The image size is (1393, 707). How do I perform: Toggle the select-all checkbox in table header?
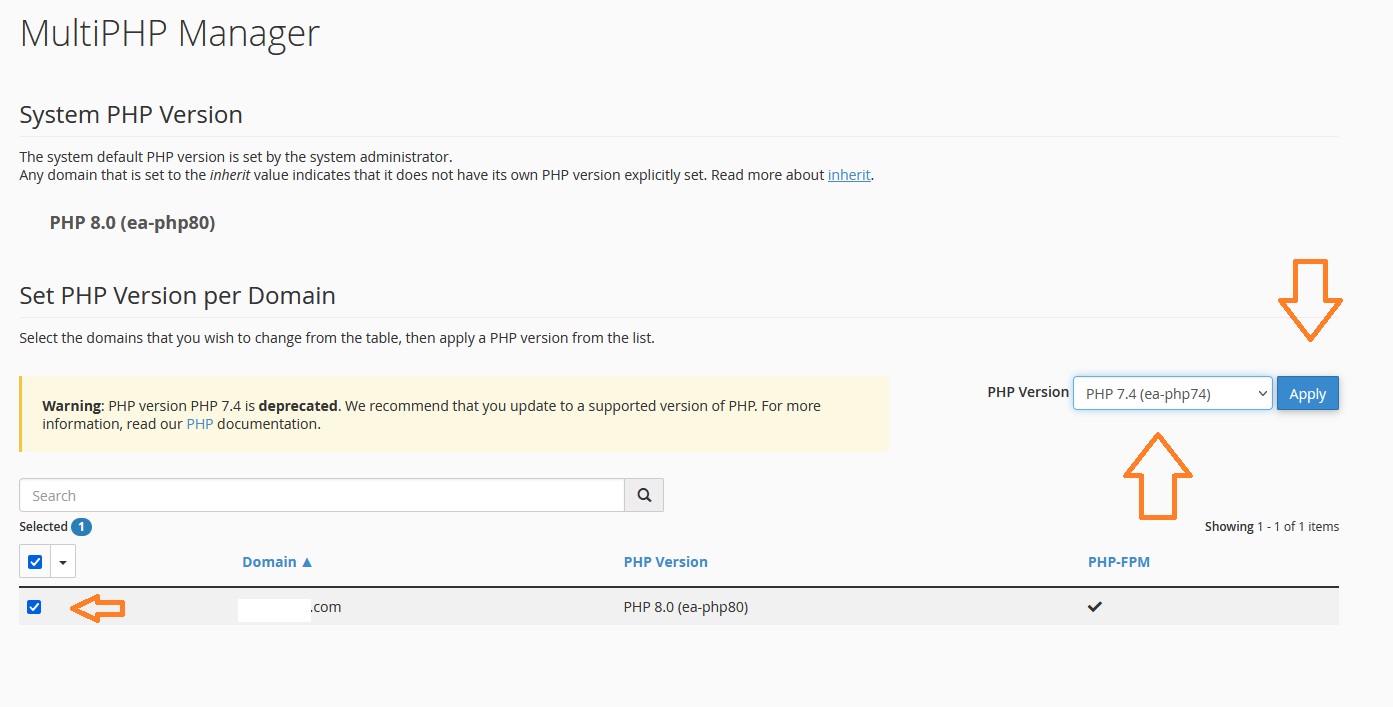click(35, 562)
